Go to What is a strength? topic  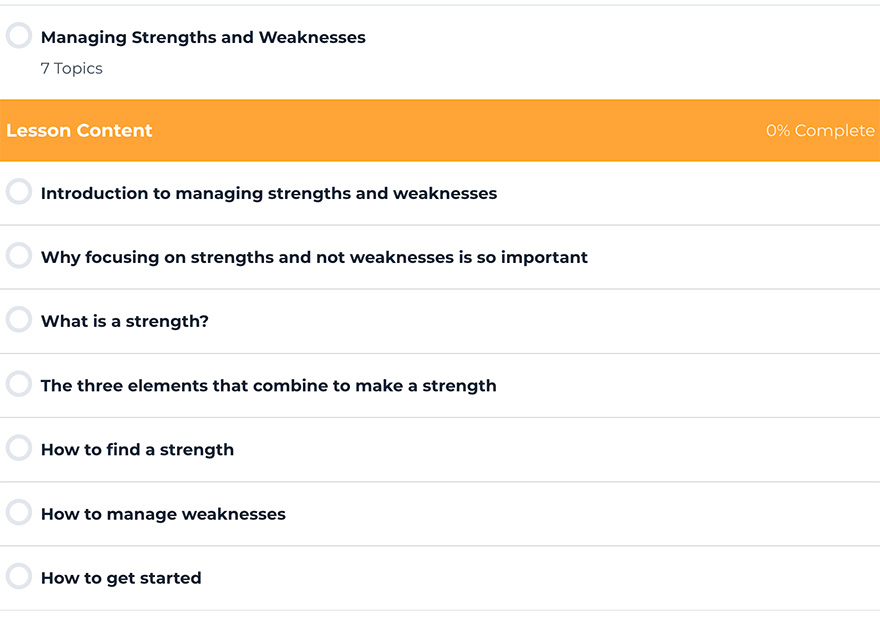tap(125, 321)
